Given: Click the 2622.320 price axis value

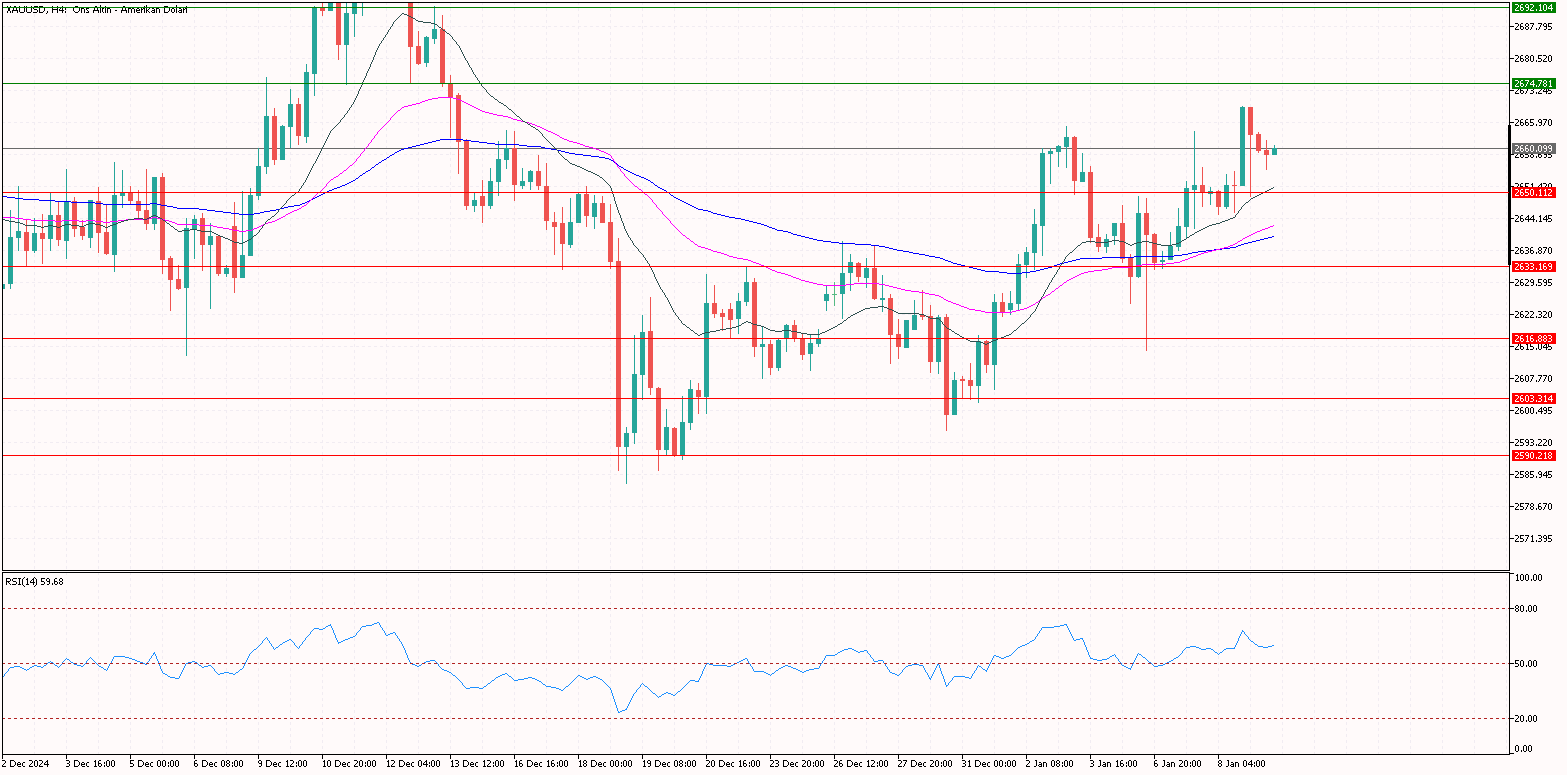Looking at the screenshot, I should click(x=1533, y=315).
